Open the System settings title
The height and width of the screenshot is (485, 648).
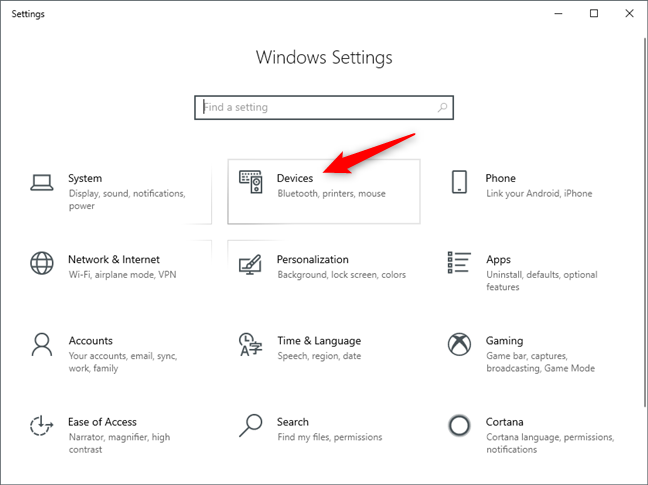click(85, 178)
